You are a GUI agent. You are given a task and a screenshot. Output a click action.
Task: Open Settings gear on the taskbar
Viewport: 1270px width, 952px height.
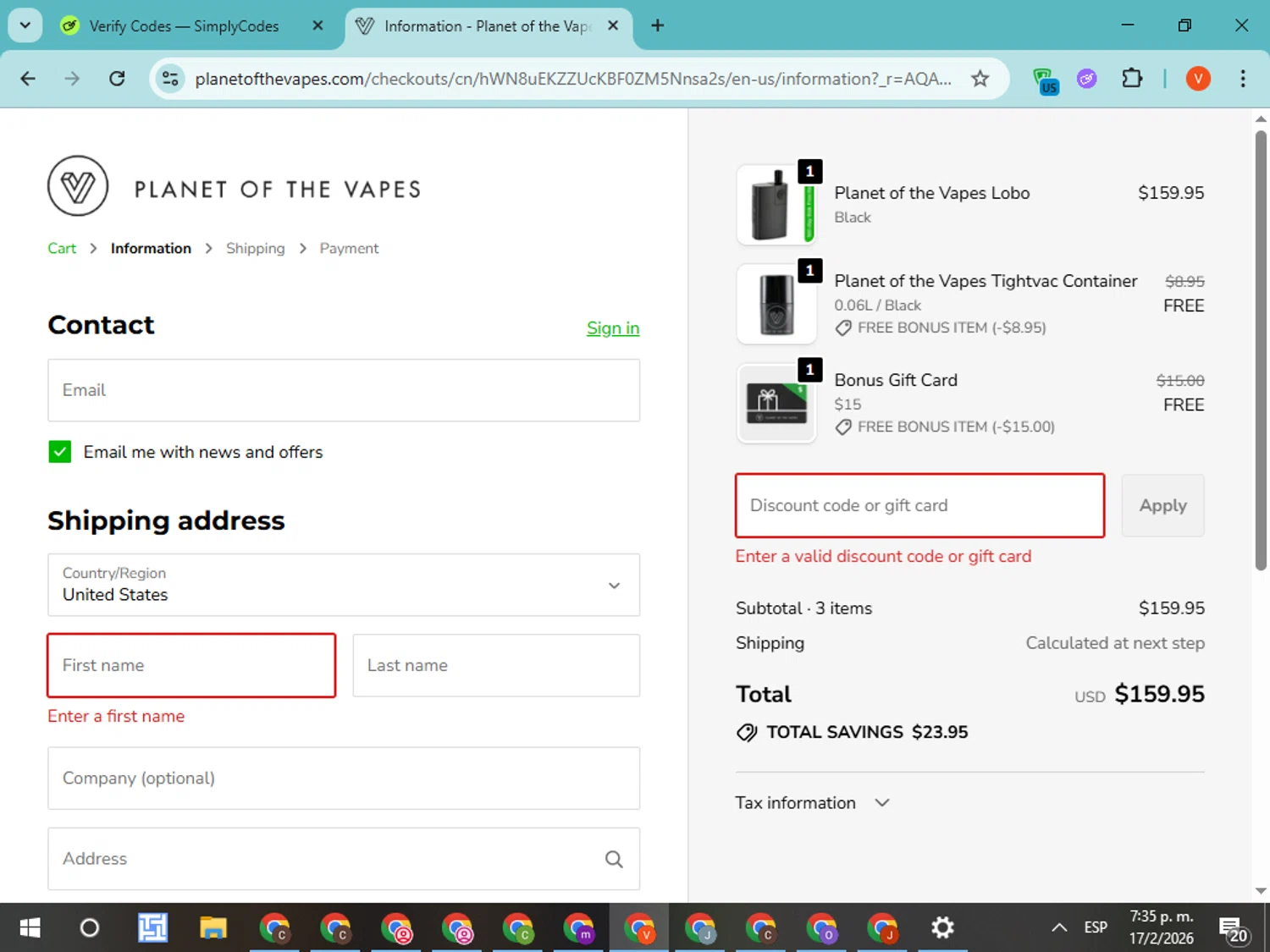click(x=942, y=928)
